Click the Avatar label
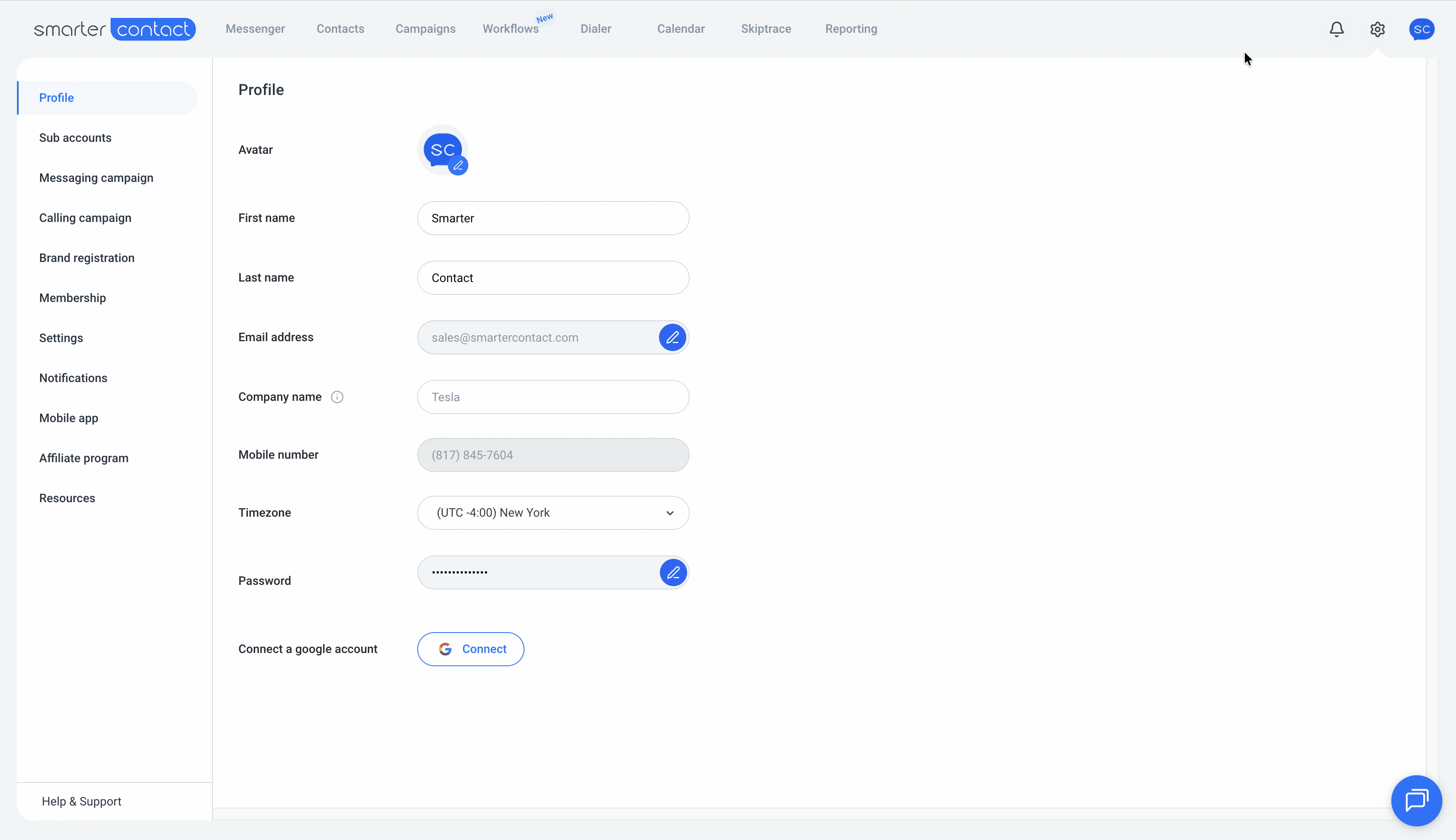Viewport: 1456px width, 840px height. [255, 150]
